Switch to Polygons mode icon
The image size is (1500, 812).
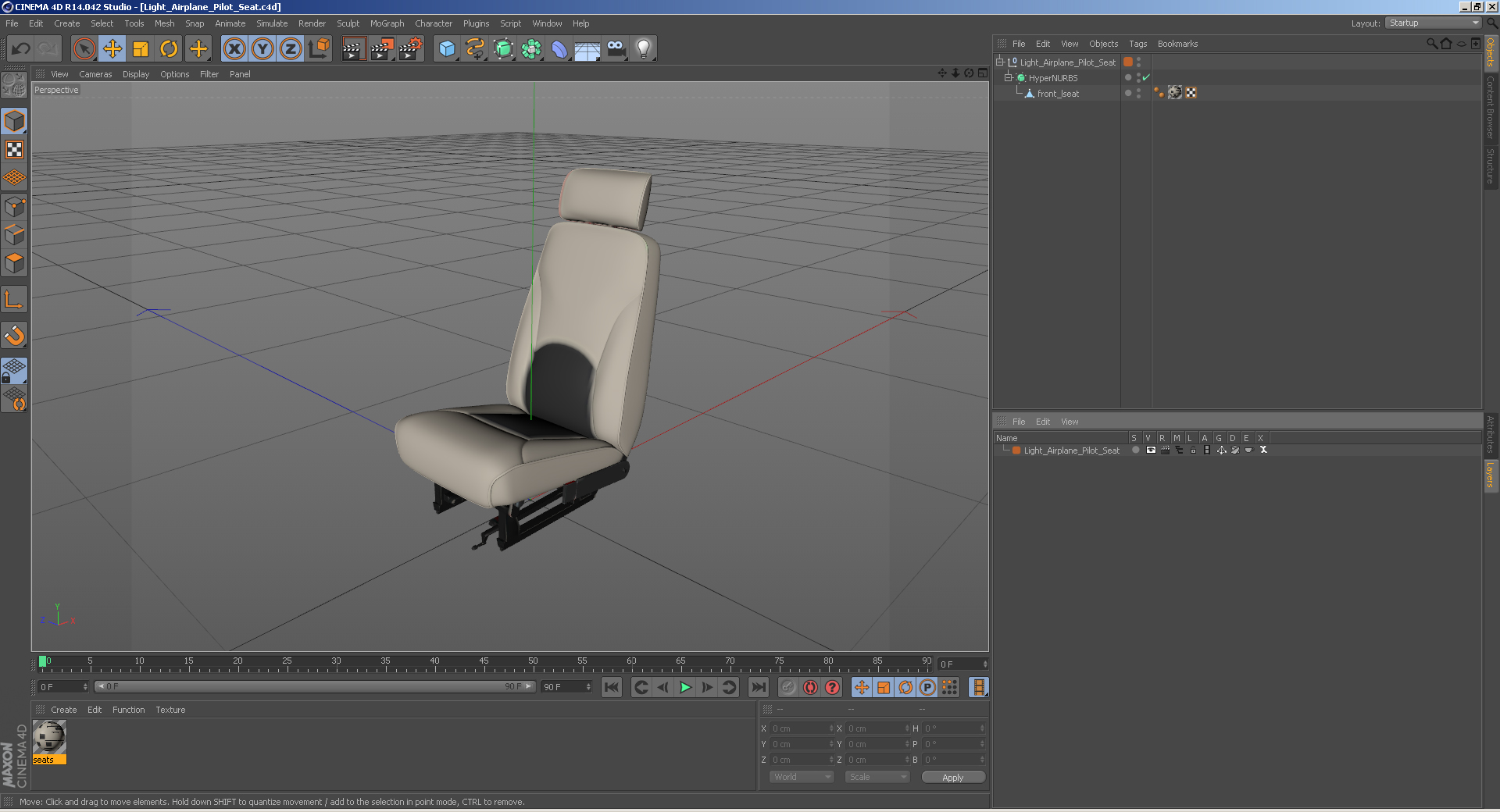coord(14,263)
